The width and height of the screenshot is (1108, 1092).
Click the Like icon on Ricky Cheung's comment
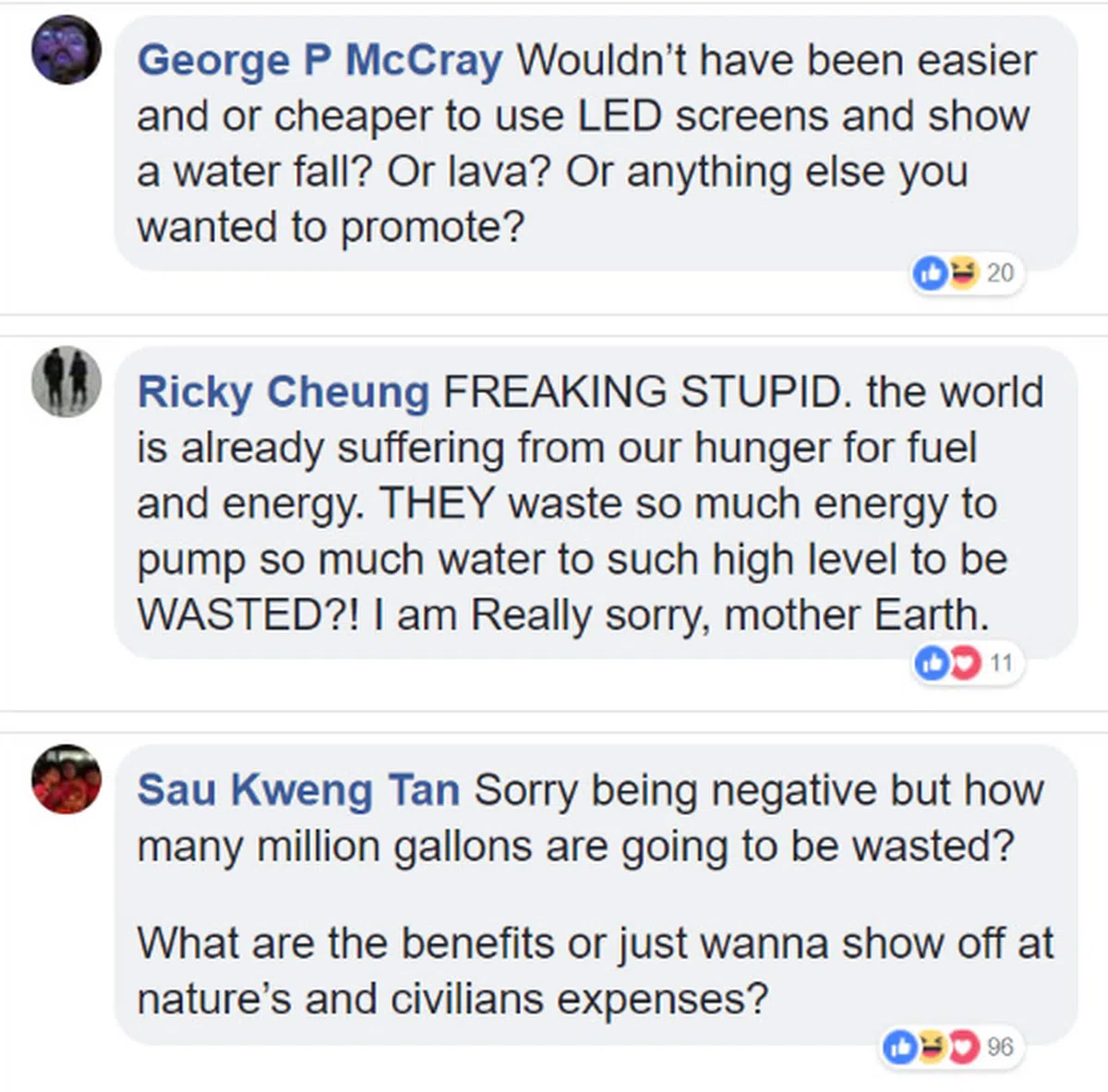tap(931, 662)
